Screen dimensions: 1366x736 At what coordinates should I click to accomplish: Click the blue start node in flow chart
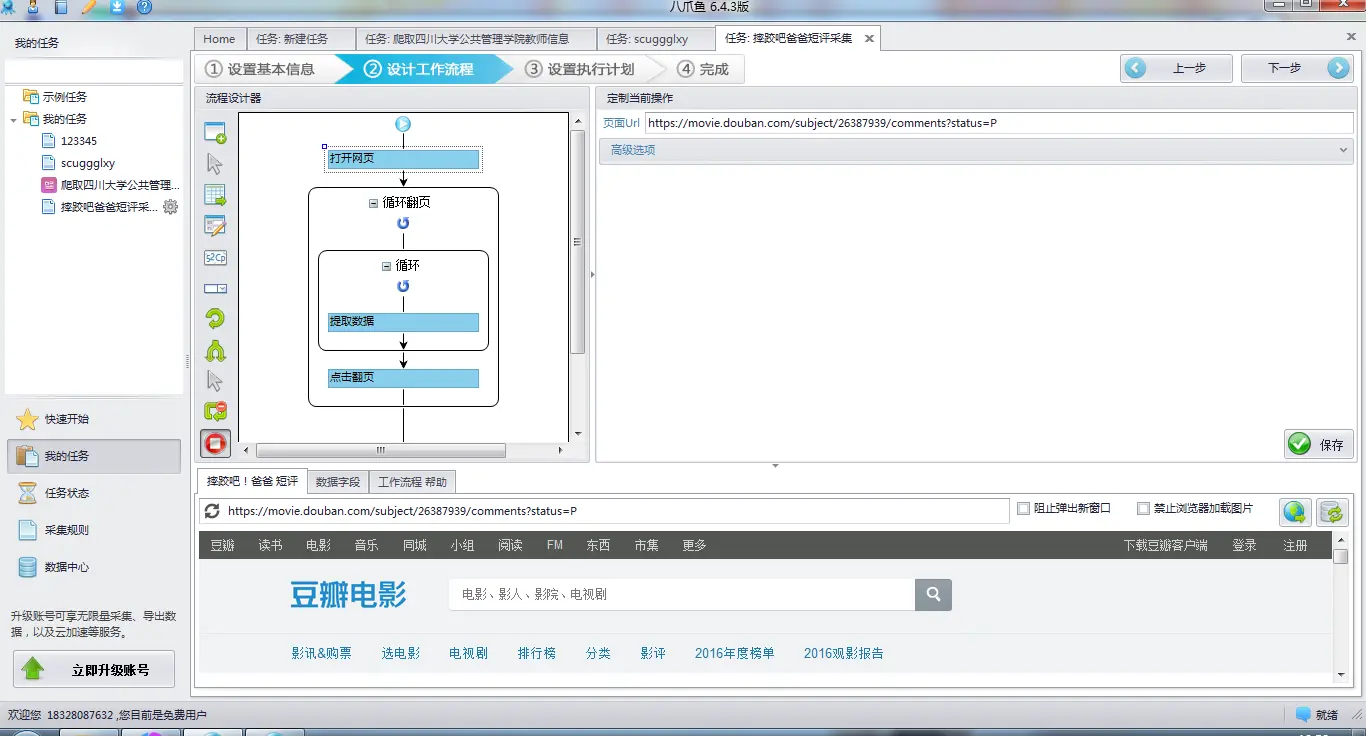coord(403,125)
